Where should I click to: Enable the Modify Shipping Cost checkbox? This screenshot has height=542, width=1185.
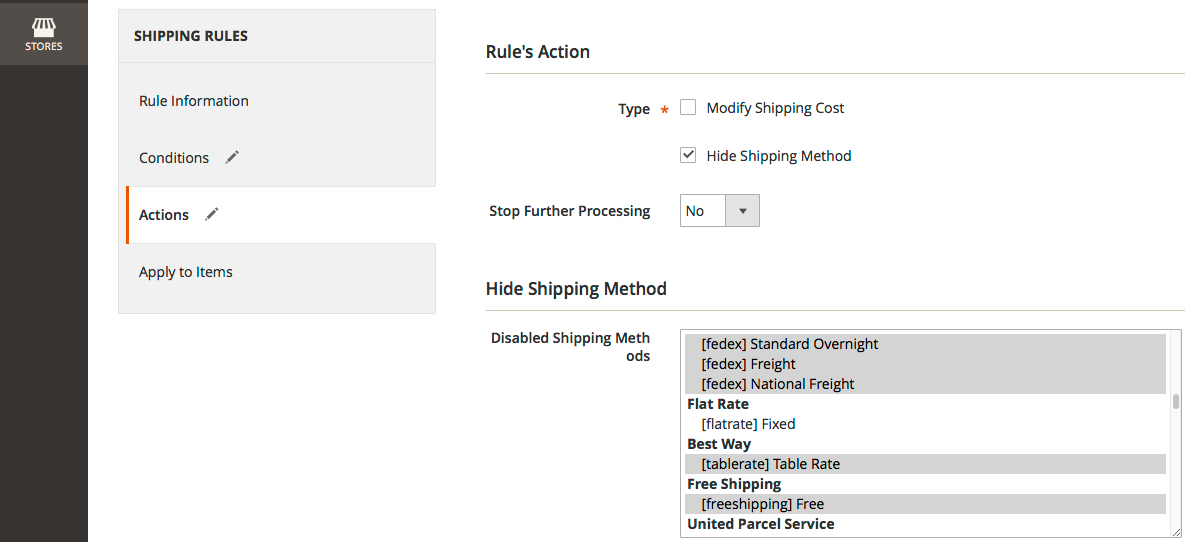click(x=688, y=107)
